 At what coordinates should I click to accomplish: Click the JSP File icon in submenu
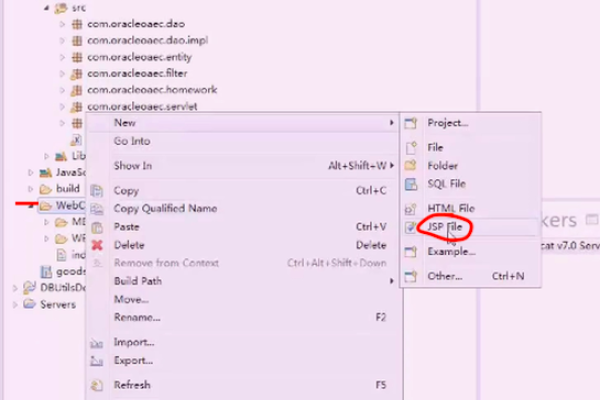[x=411, y=228]
